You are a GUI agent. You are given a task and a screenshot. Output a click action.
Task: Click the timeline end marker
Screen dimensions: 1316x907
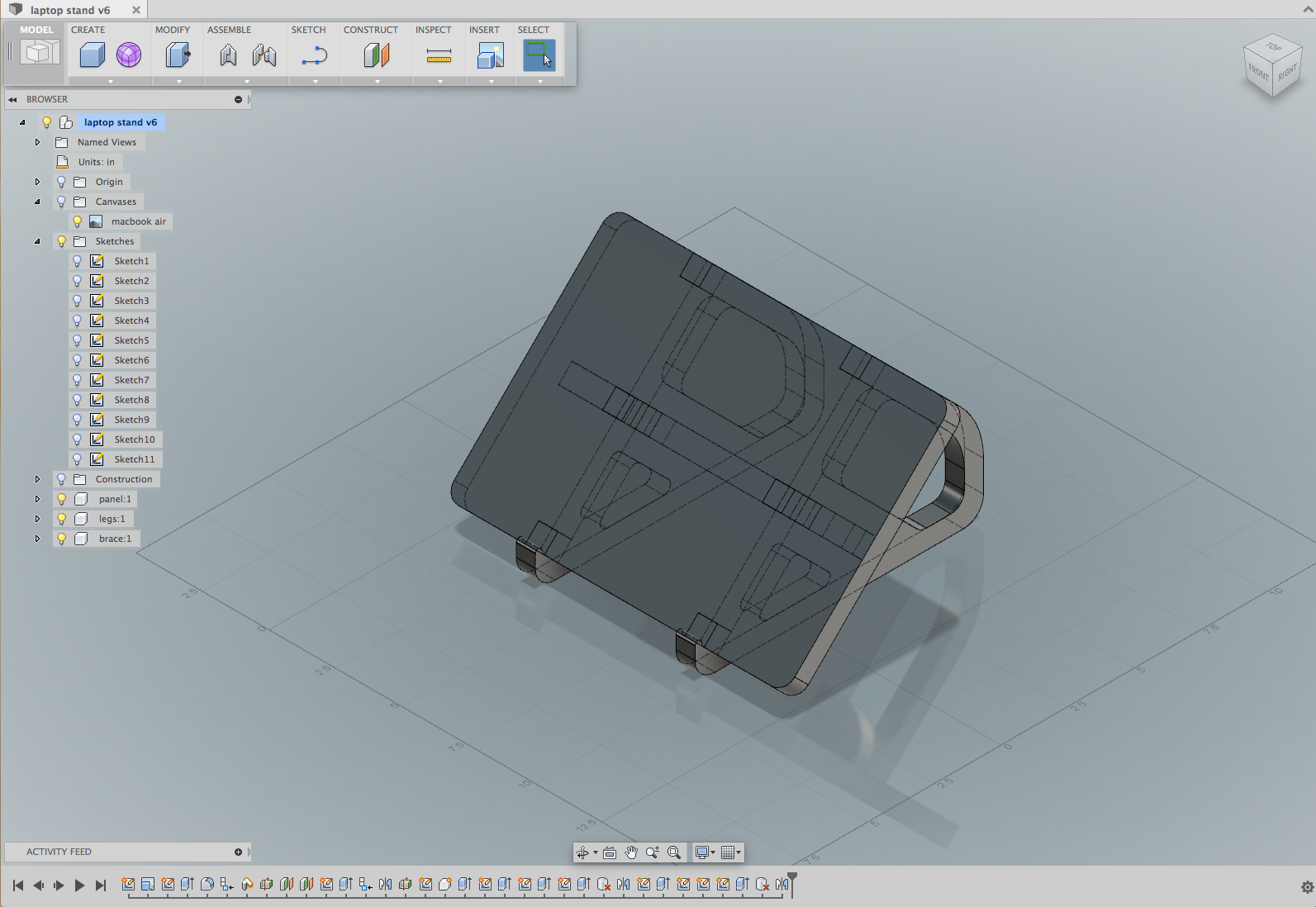[792, 881]
